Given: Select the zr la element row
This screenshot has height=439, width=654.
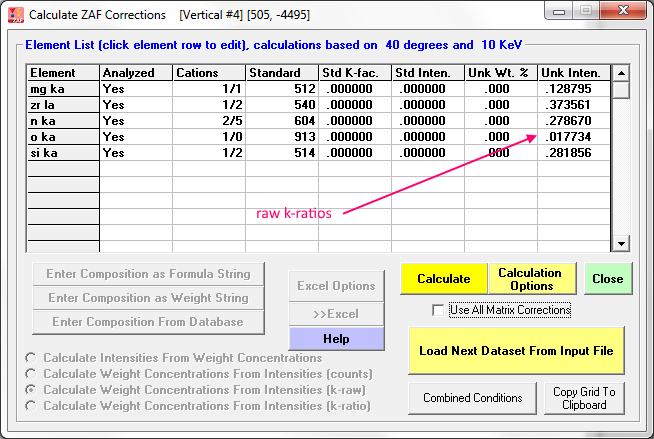Looking at the screenshot, I should click(62, 105).
